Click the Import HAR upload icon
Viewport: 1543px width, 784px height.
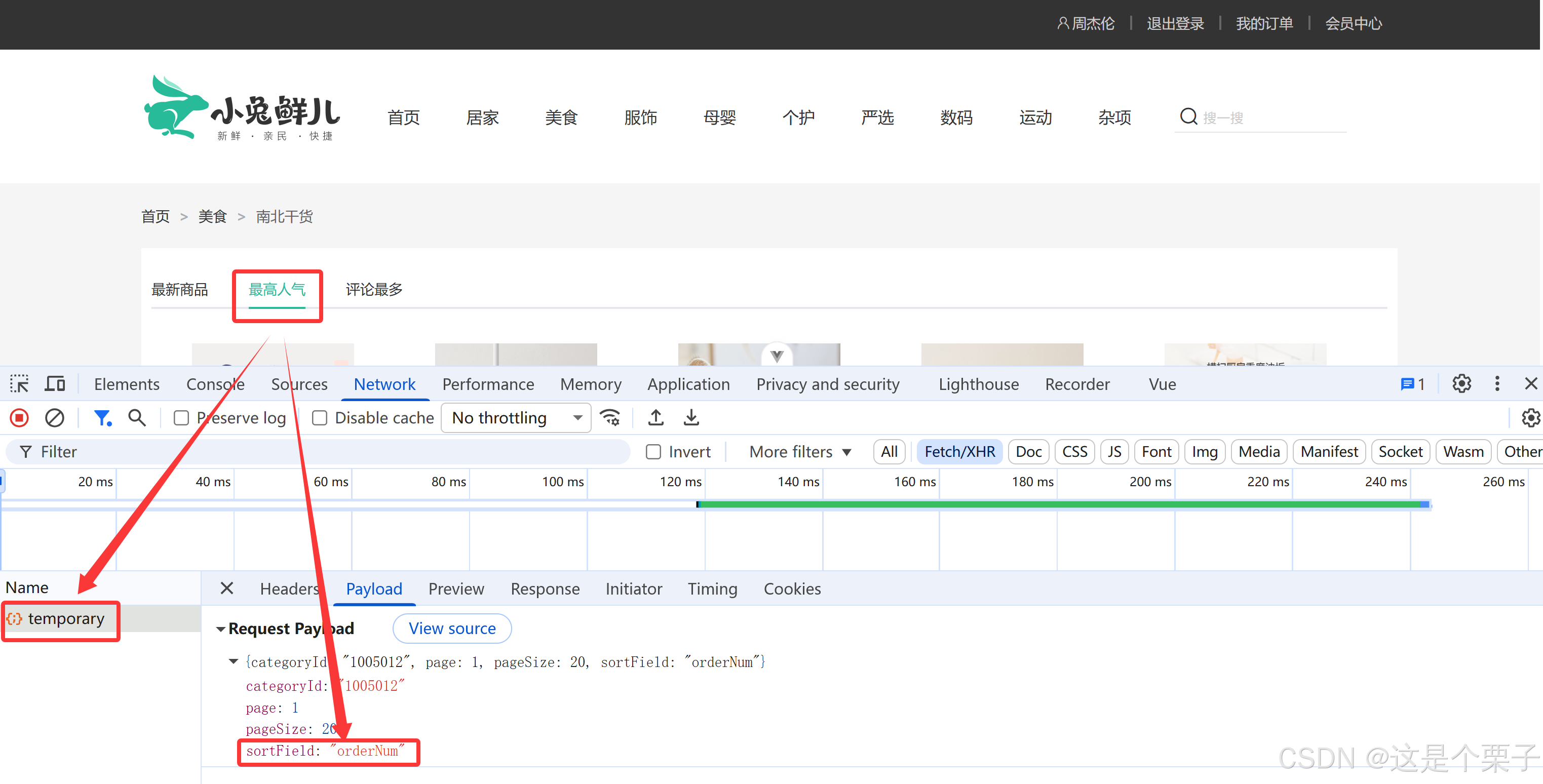click(x=656, y=417)
